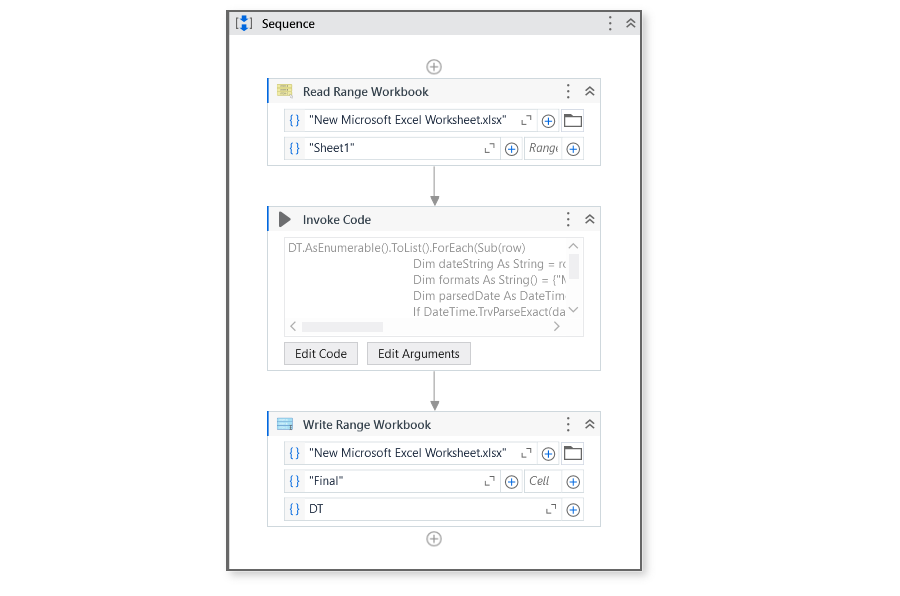The image size is (900, 596).
Task: Collapse the Sequence container
Action: [630, 24]
